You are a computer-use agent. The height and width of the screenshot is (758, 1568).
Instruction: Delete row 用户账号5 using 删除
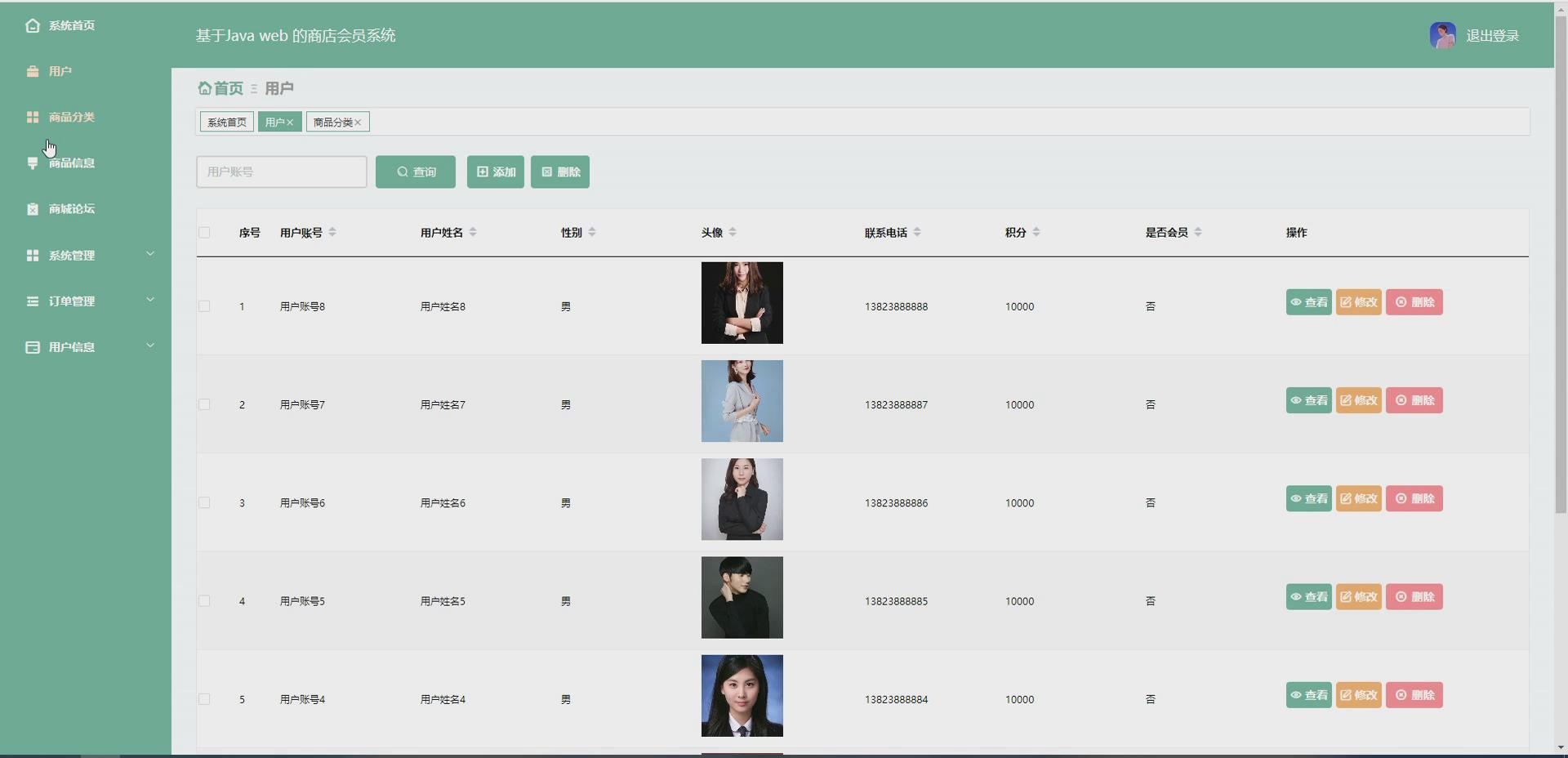tap(1414, 597)
